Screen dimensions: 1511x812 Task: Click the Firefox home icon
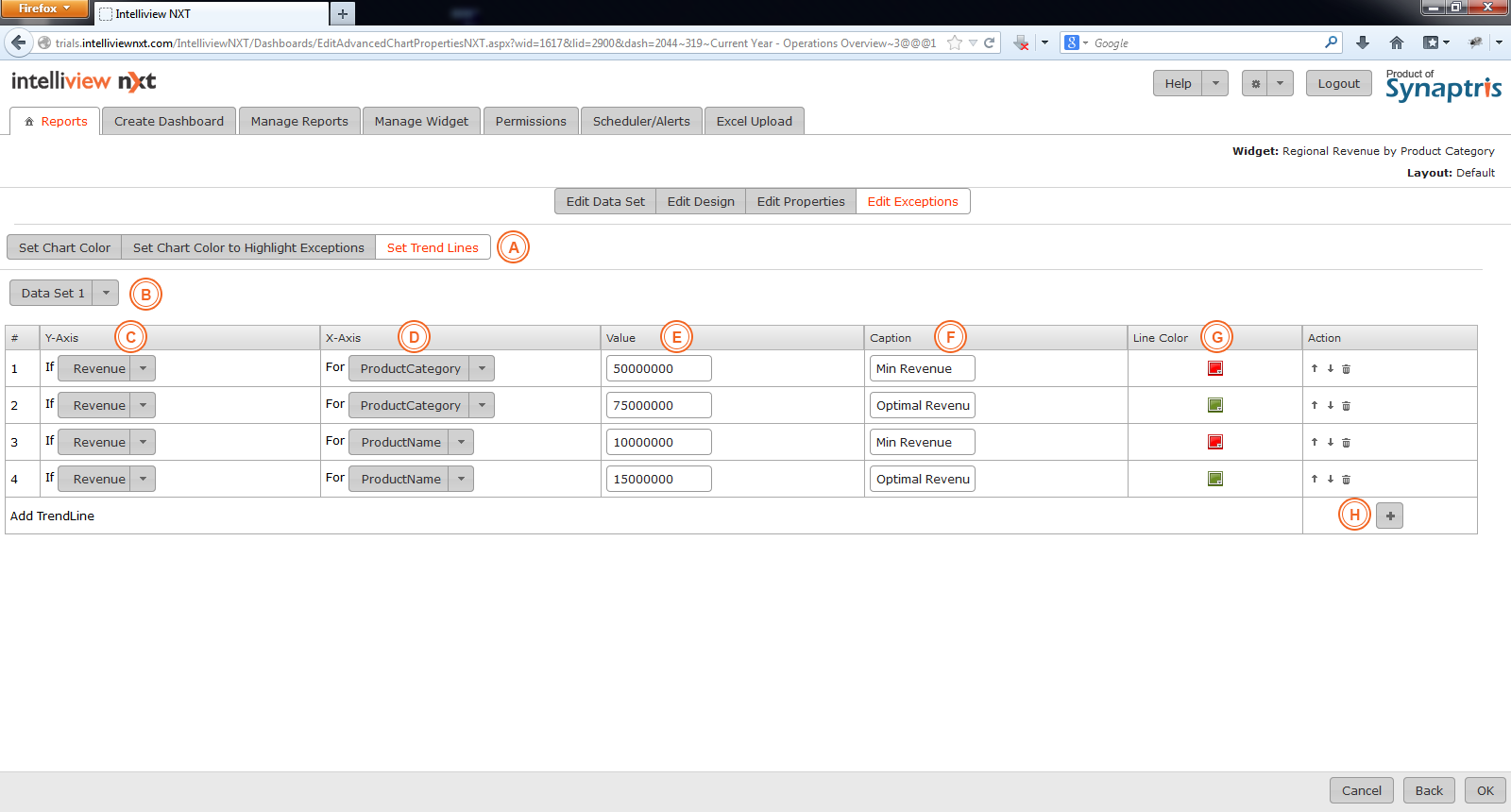pos(1397,42)
